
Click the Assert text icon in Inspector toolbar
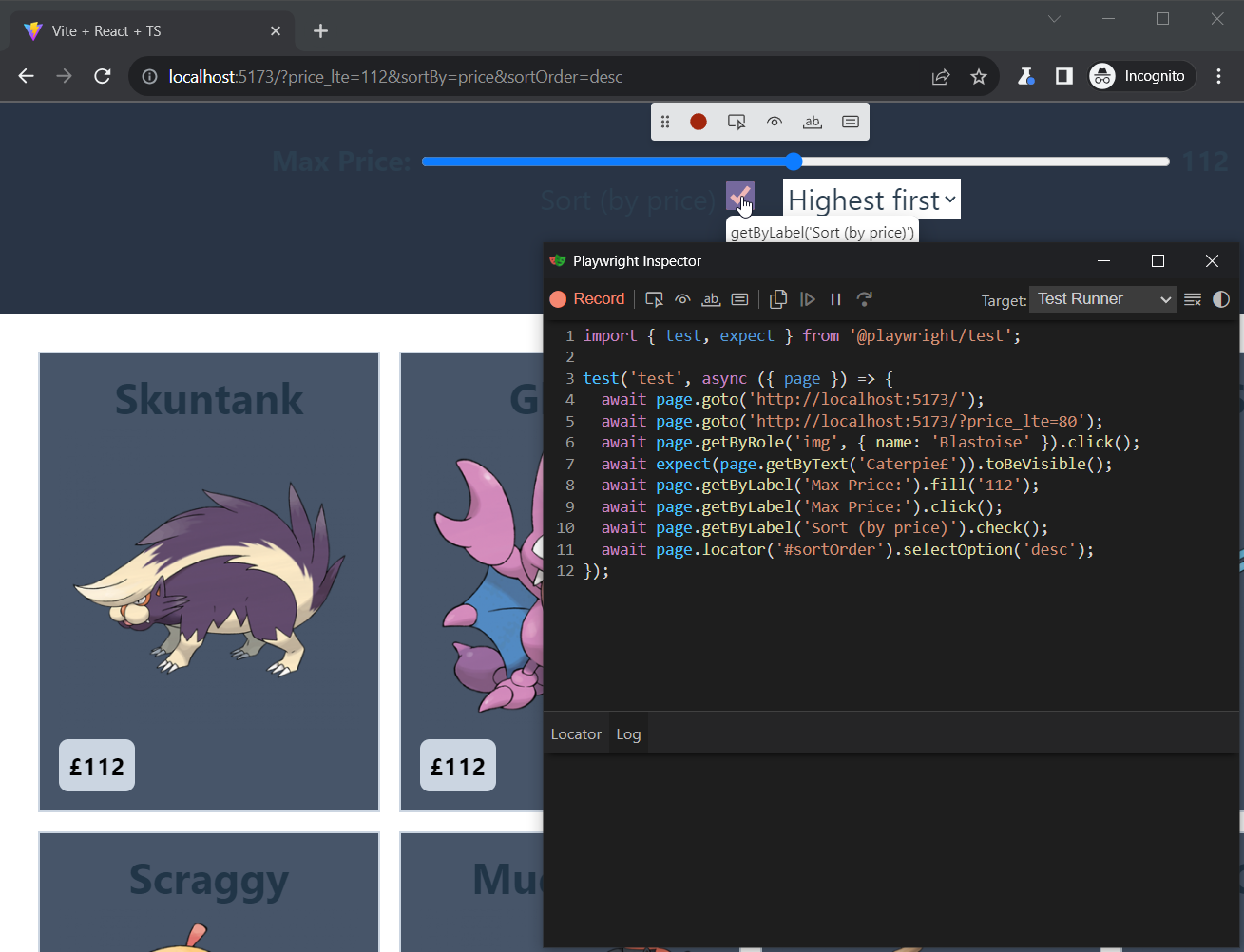click(x=711, y=299)
